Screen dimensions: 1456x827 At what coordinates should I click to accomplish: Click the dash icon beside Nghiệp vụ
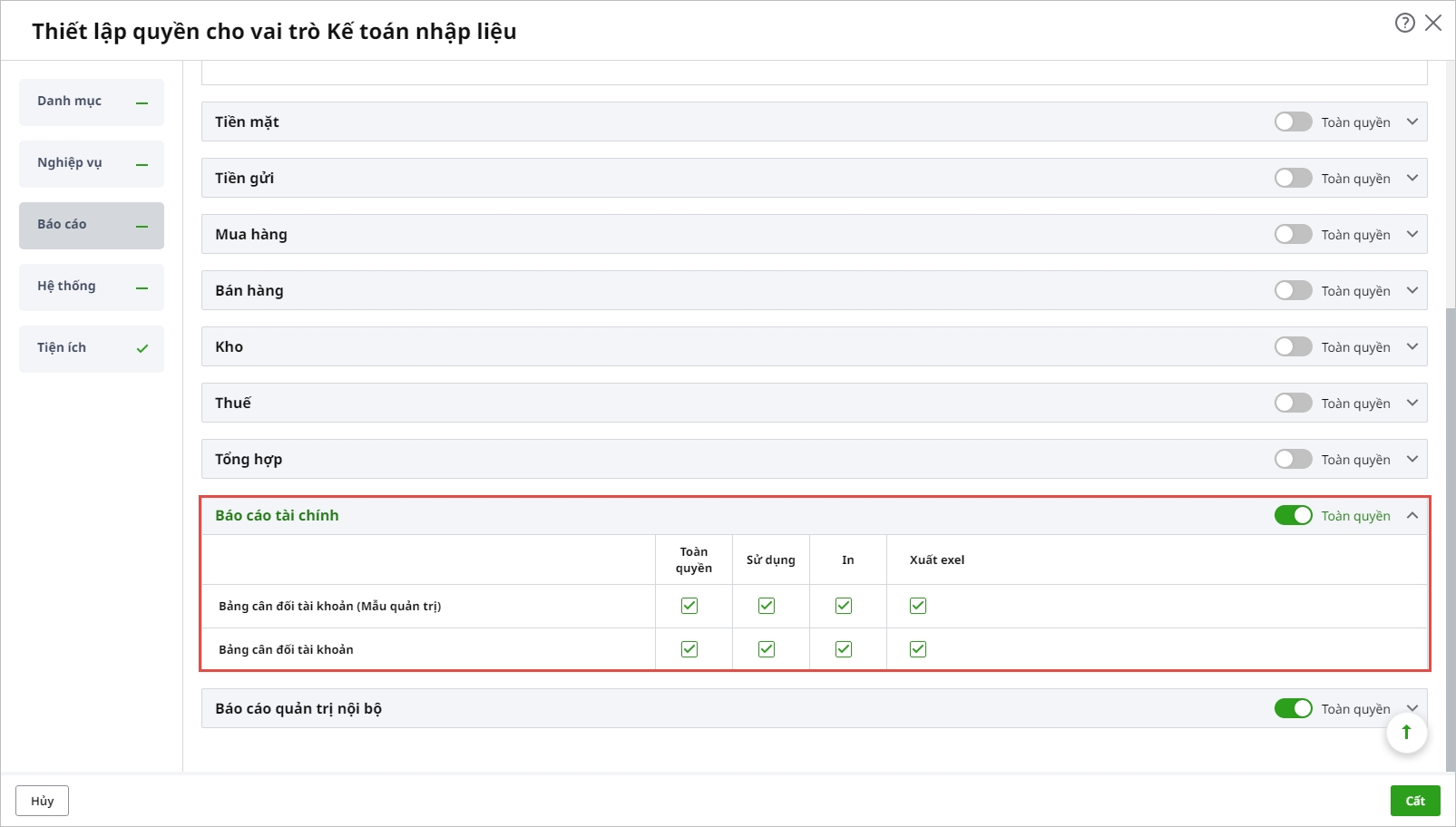pos(142,165)
